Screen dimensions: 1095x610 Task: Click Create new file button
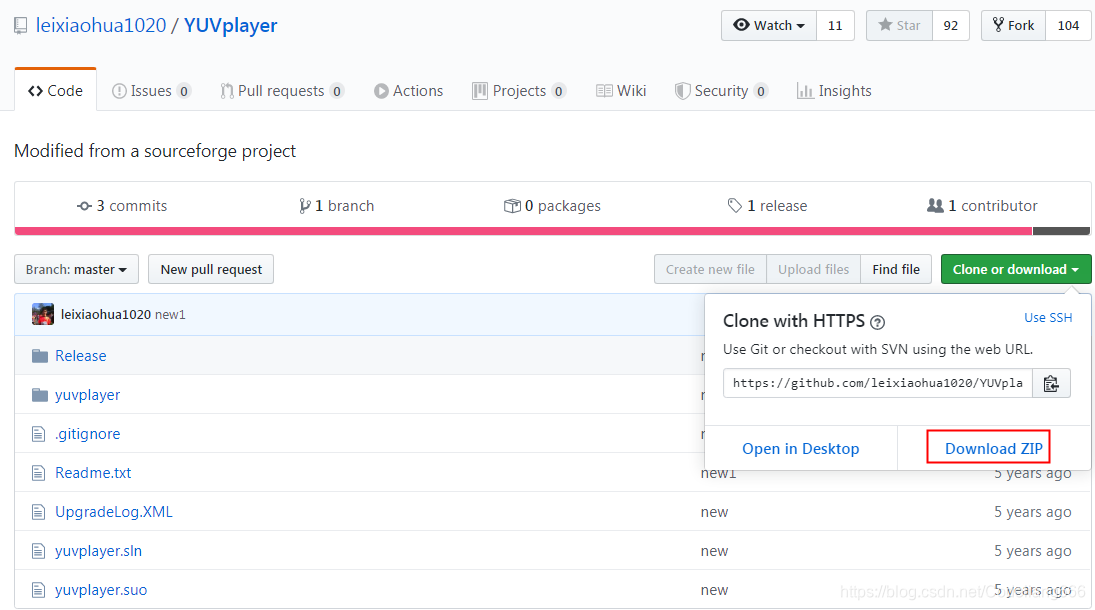(710, 269)
